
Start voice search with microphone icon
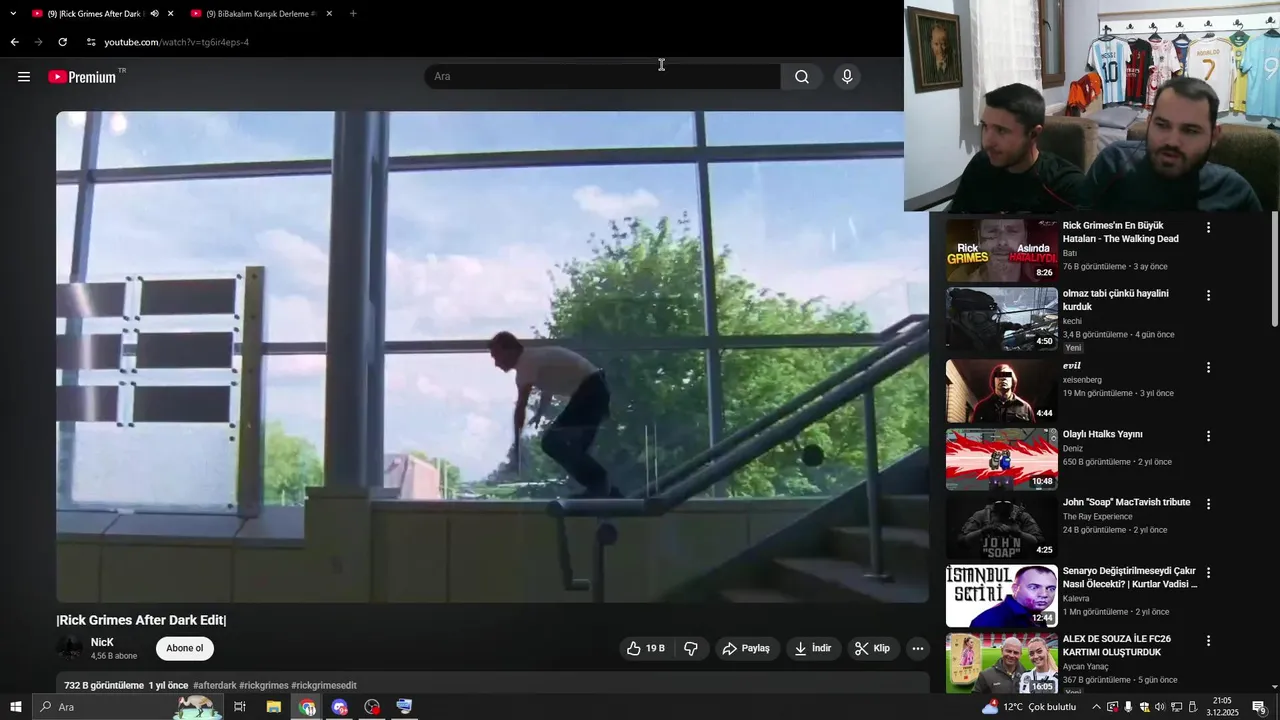click(847, 77)
